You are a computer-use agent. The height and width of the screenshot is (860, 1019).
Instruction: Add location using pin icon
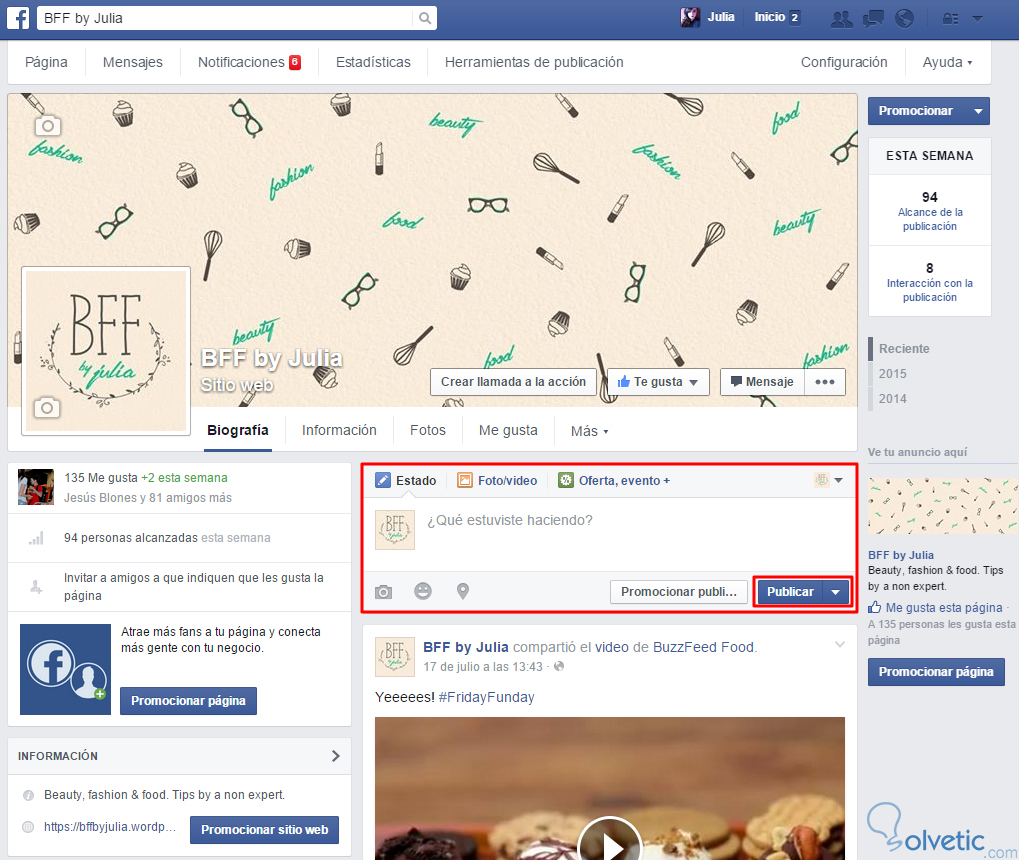click(x=463, y=591)
